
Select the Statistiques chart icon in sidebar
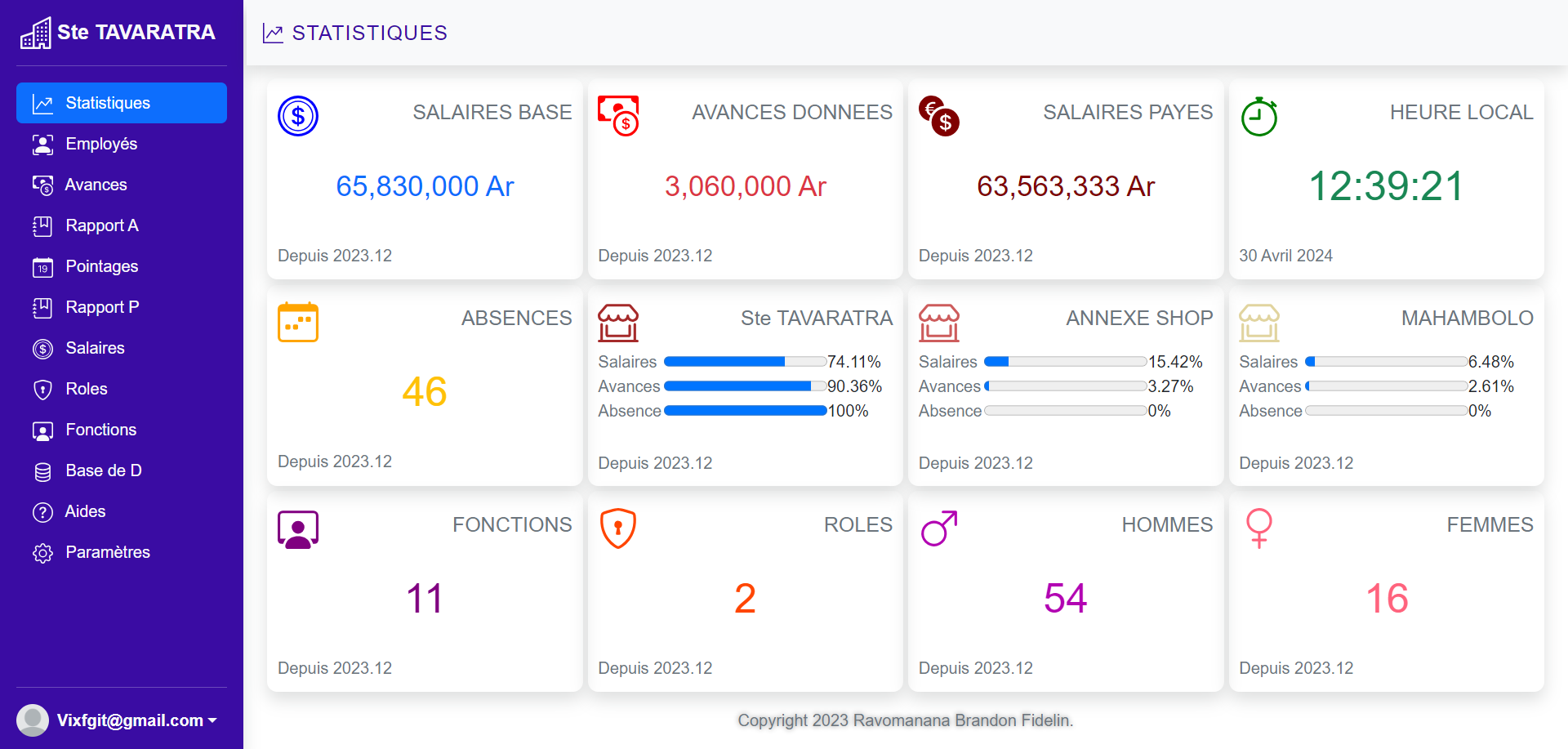click(x=42, y=103)
